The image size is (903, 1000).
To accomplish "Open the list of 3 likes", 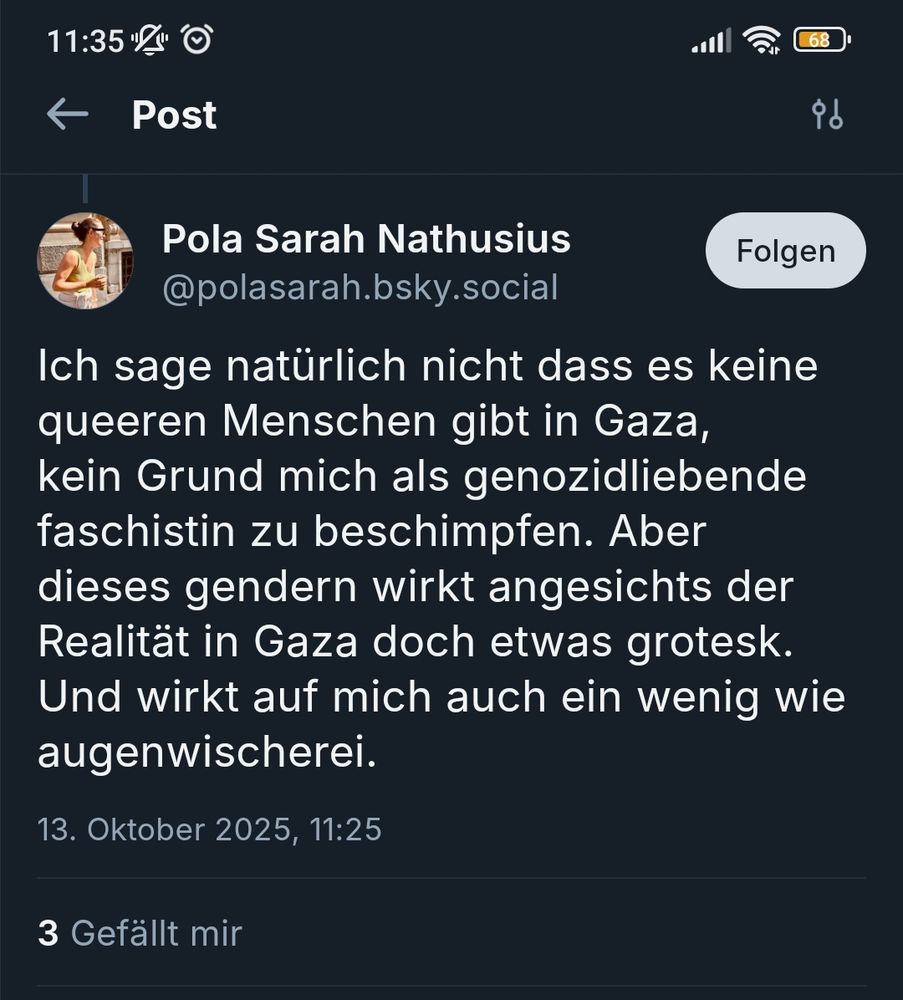I will [x=139, y=932].
